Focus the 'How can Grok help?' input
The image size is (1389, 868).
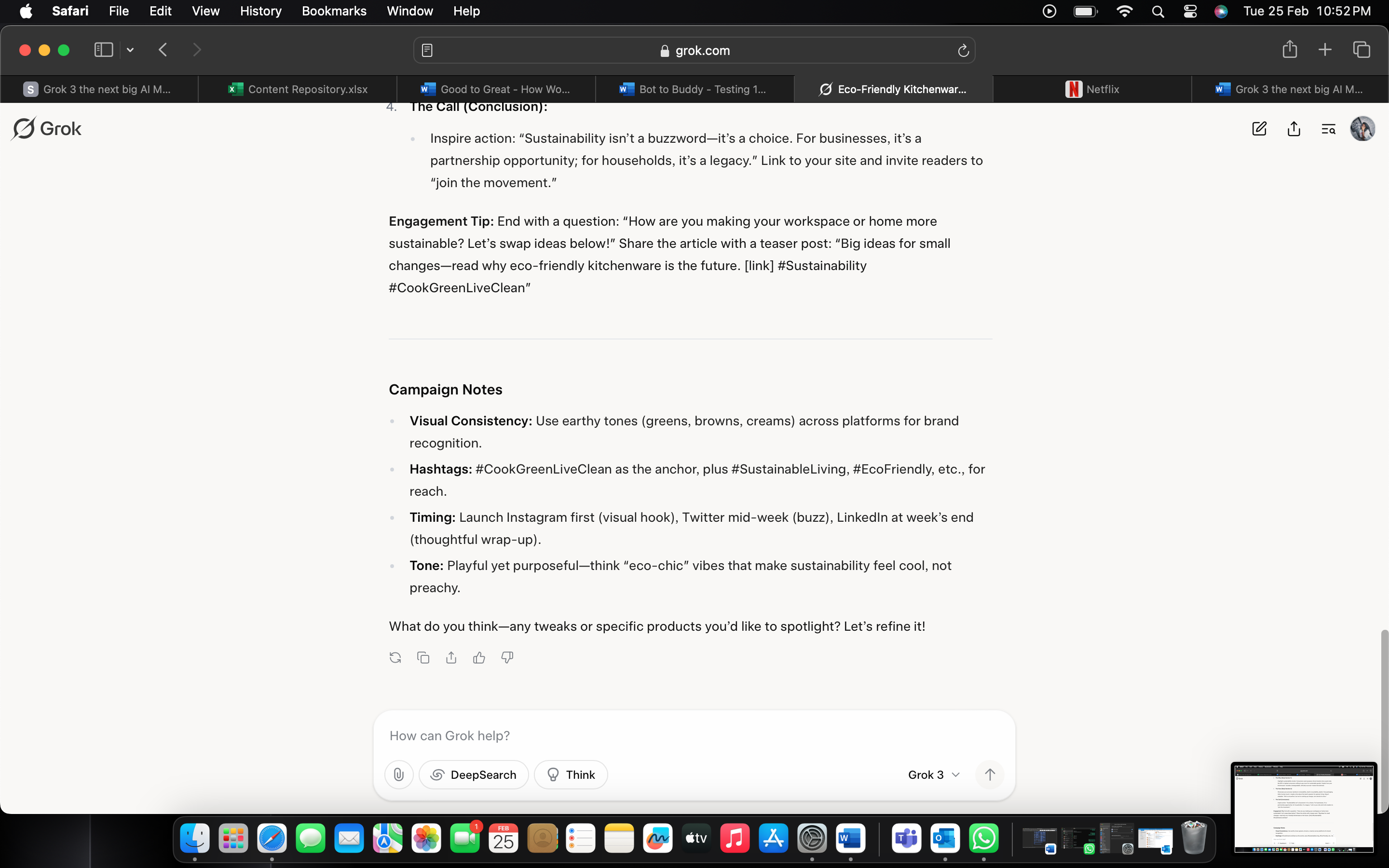pyautogui.click(x=694, y=735)
